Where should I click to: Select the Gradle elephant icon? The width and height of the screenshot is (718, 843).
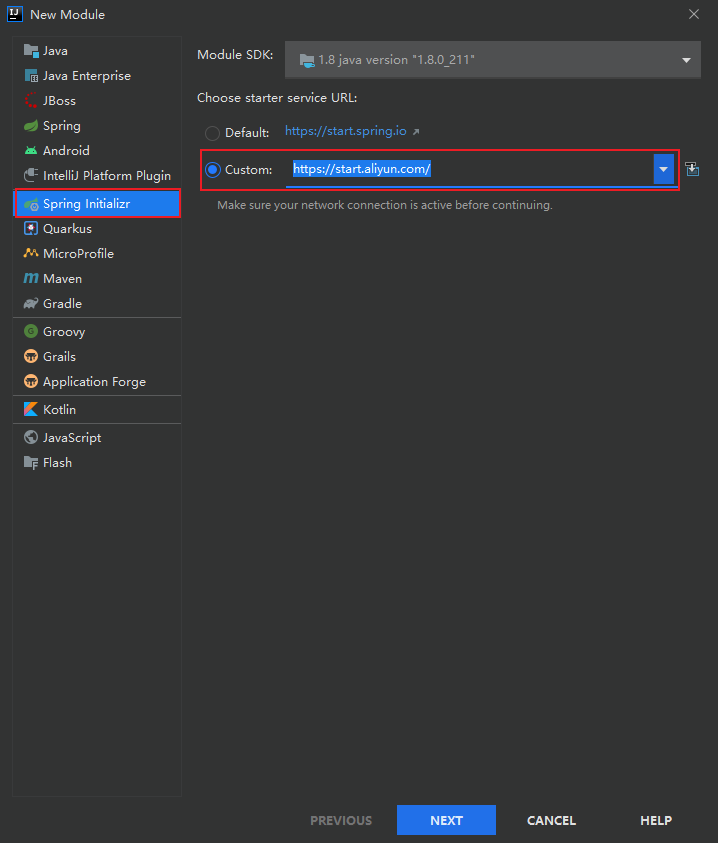(31, 304)
